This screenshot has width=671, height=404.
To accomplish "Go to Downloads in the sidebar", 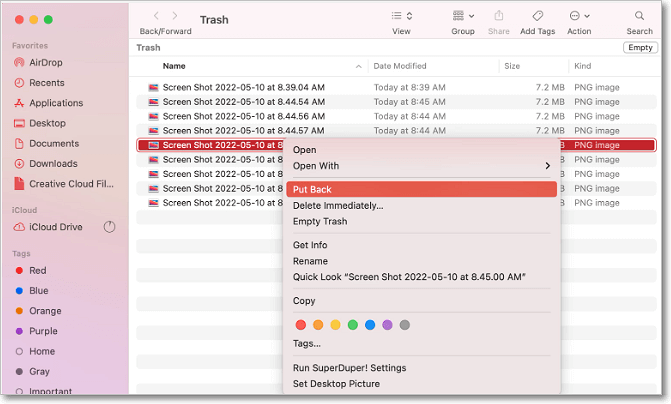I will pos(52,163).
